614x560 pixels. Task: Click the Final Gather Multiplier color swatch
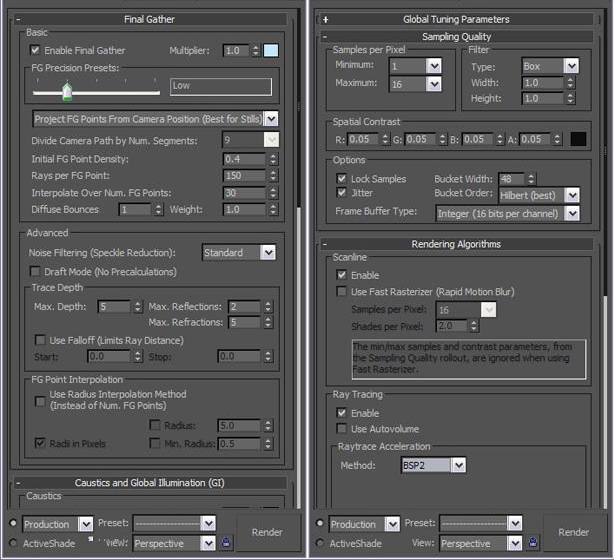(271, 50)
